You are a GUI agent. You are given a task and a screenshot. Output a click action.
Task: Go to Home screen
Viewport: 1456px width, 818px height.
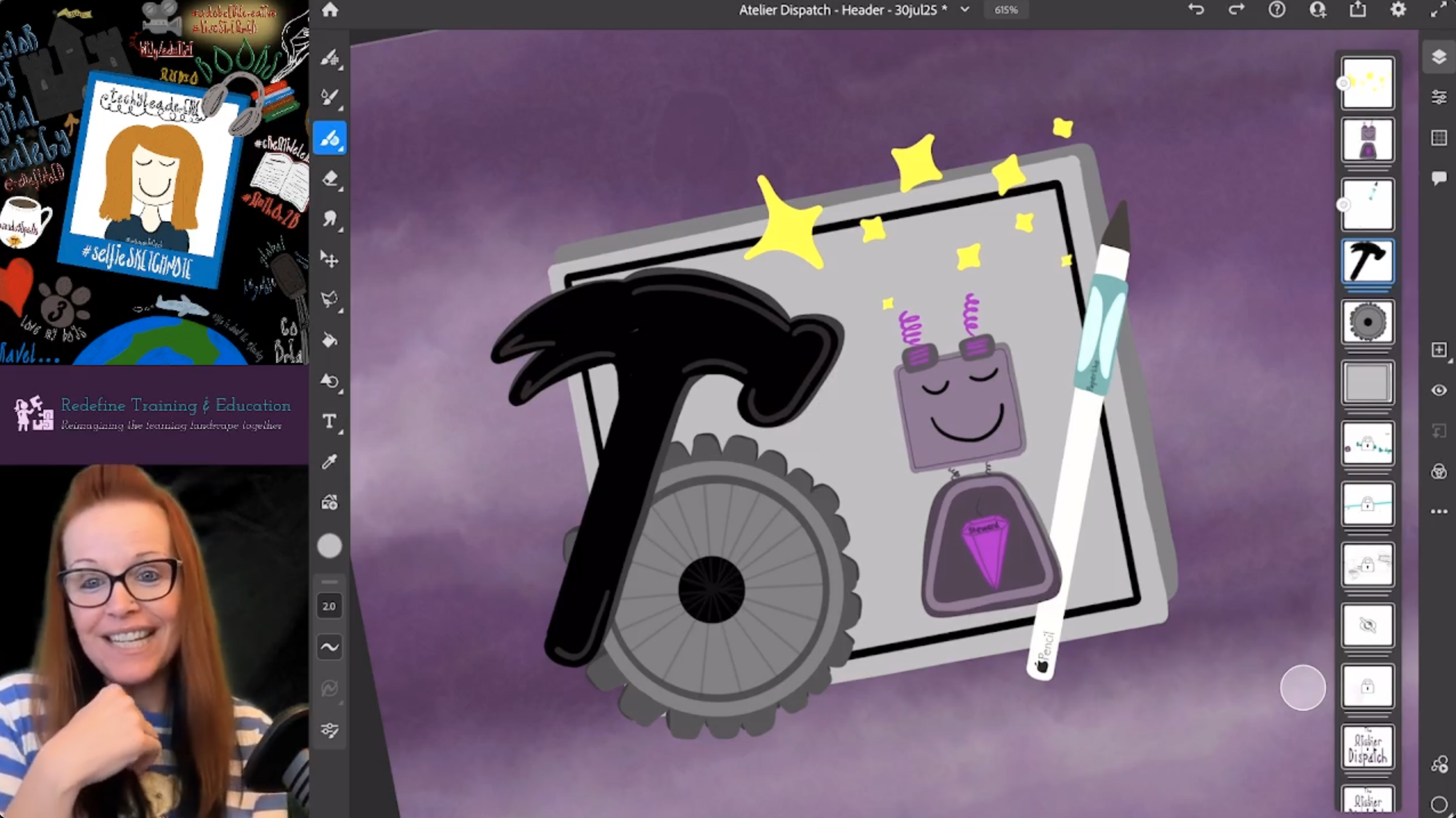pos(330,10)
